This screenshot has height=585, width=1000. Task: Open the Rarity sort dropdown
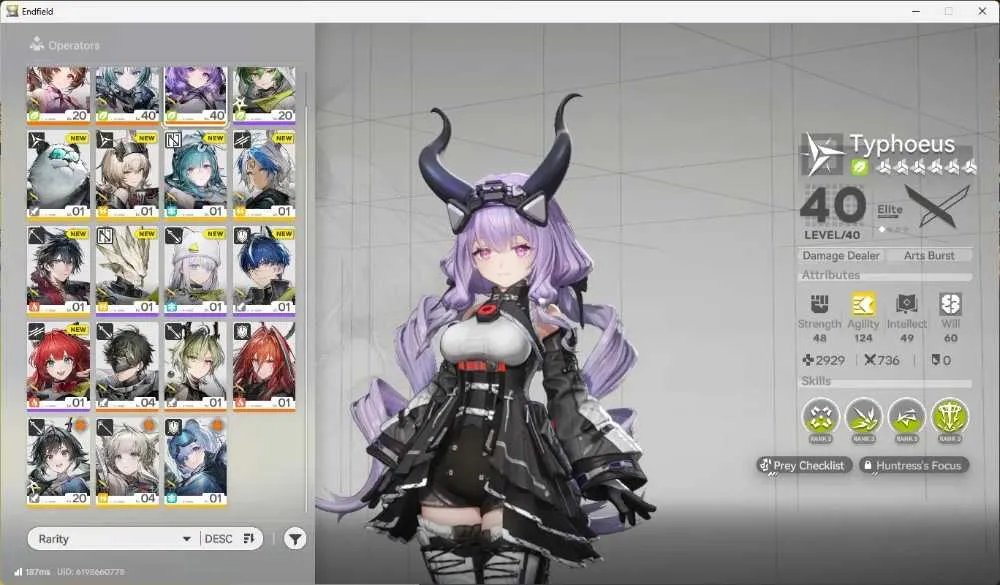[x=115, y=539]
